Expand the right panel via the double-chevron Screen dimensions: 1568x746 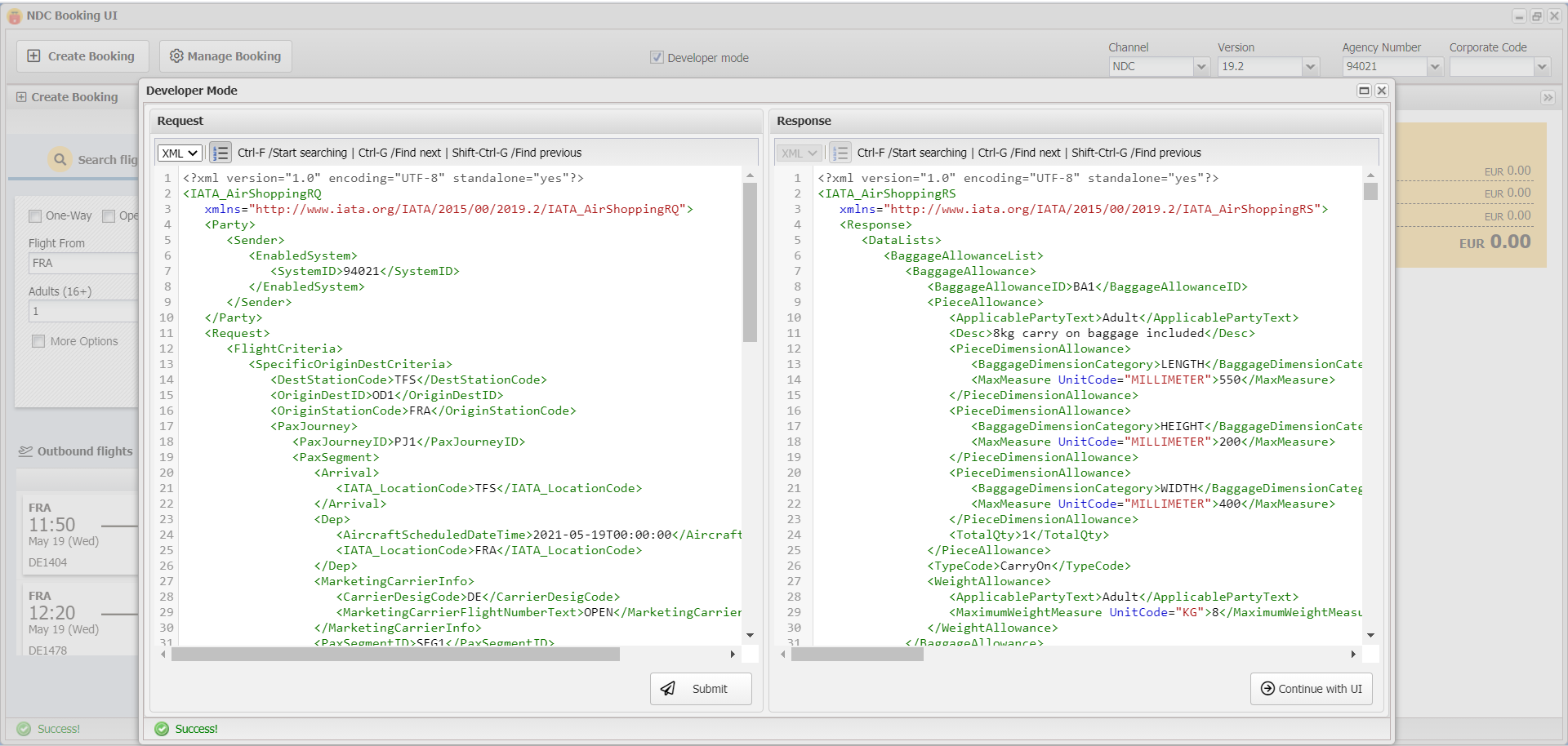[1548, 97]
